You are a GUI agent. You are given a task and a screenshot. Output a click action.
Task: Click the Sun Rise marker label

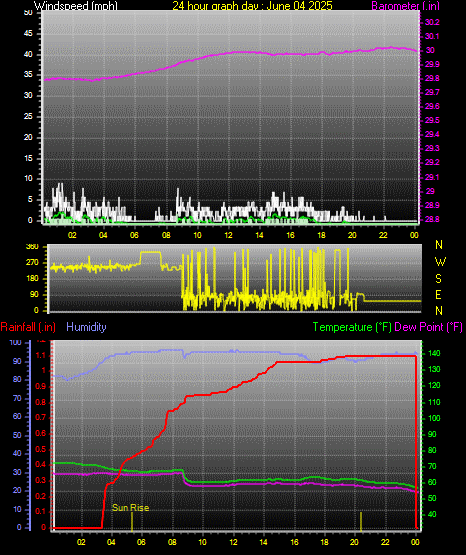click(131, 508)
